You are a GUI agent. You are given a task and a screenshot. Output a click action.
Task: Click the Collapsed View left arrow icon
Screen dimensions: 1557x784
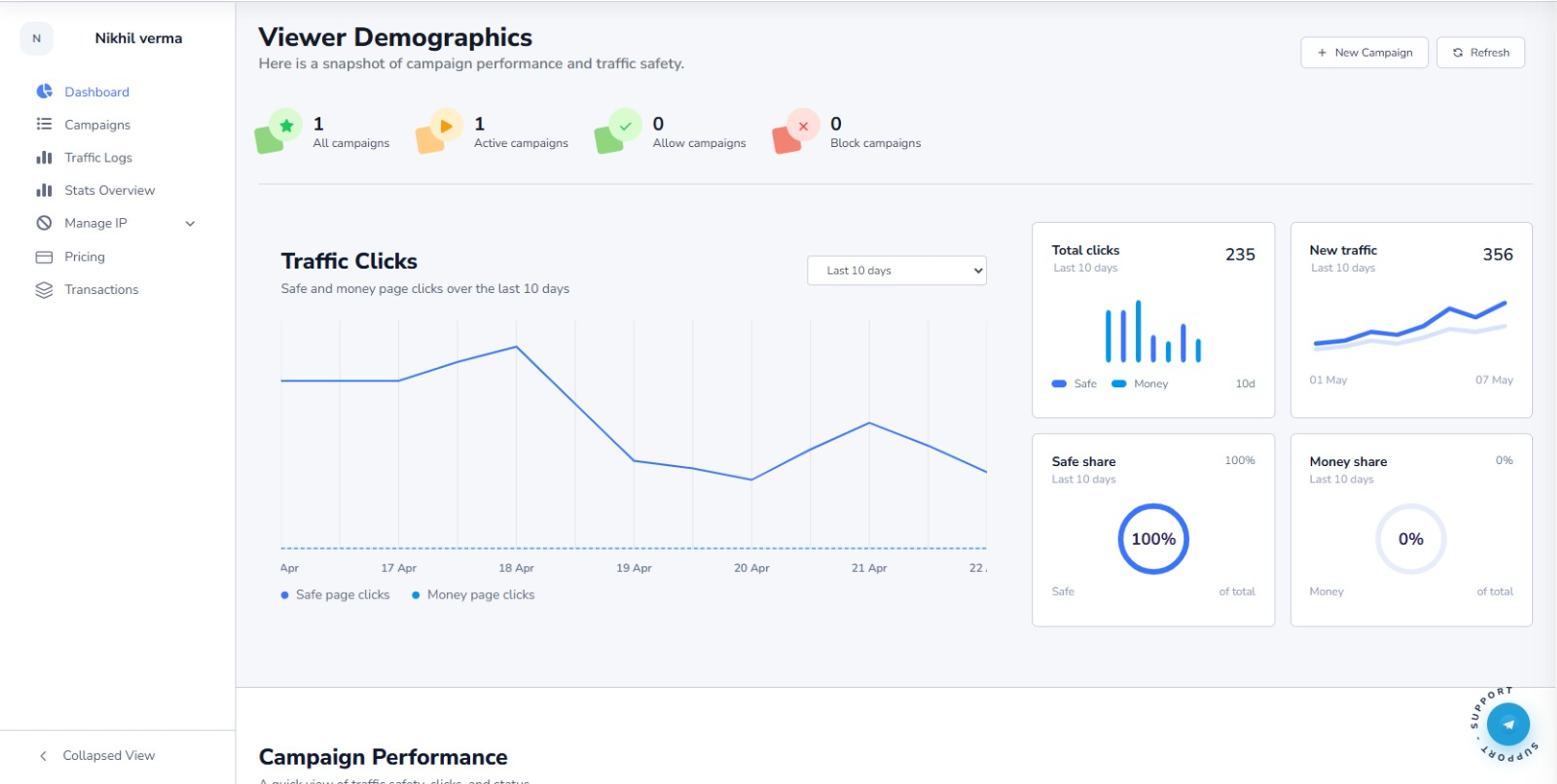pyautogui.click(x=43, y=756)
